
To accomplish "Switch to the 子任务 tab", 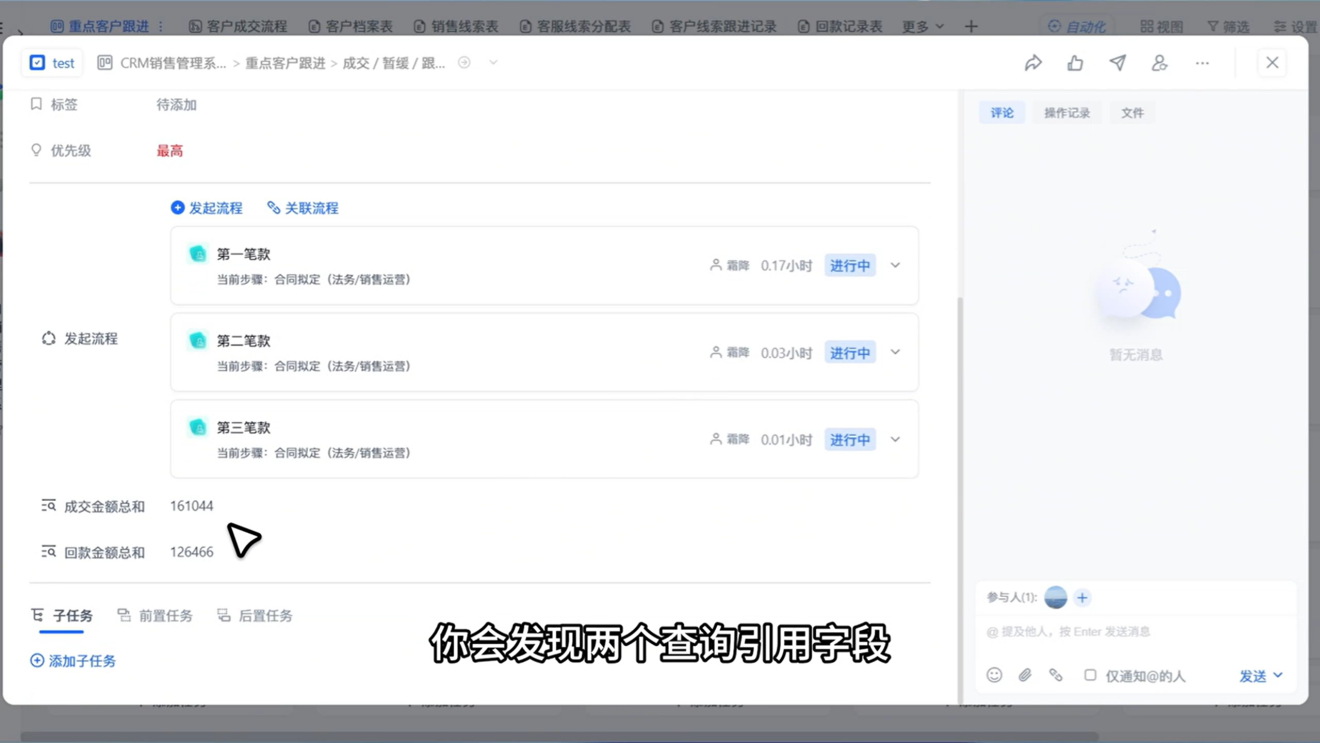I will [x=62, y=616].
